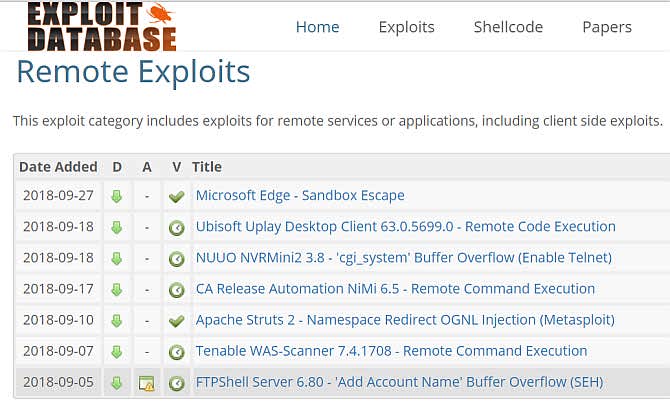Open the Exploits menu
Image resolution: width=670 pixels, height=401 pixels.
tap(406, 27)
